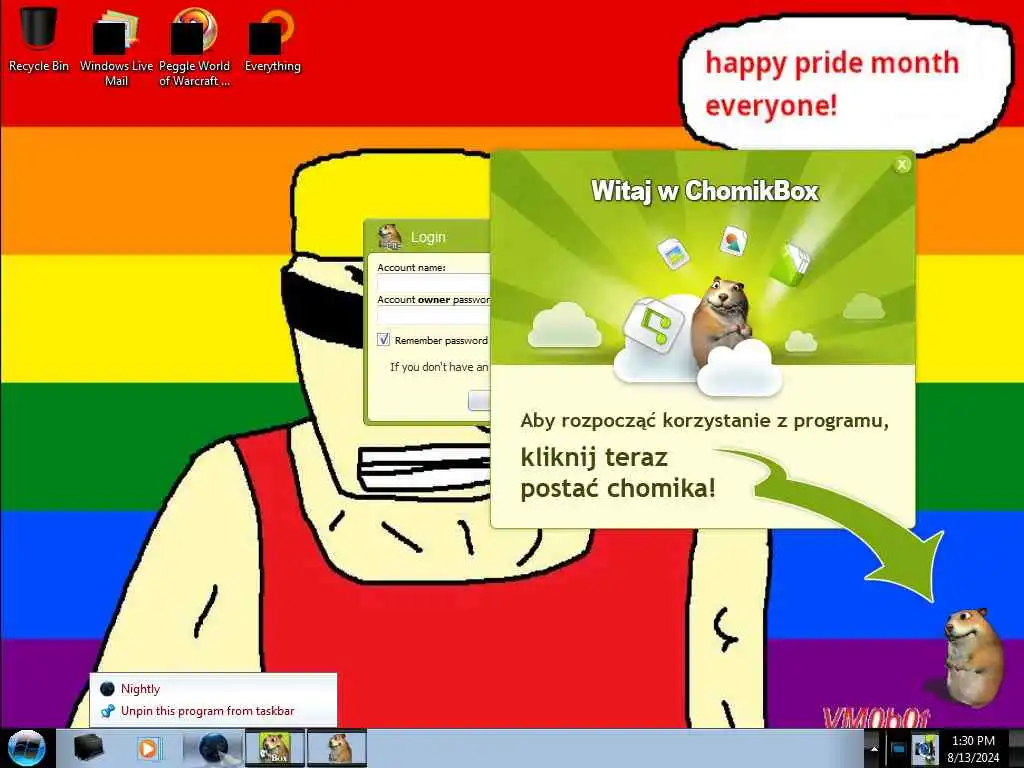Switch to the ChomikBox taskbar button

point(274,748)
